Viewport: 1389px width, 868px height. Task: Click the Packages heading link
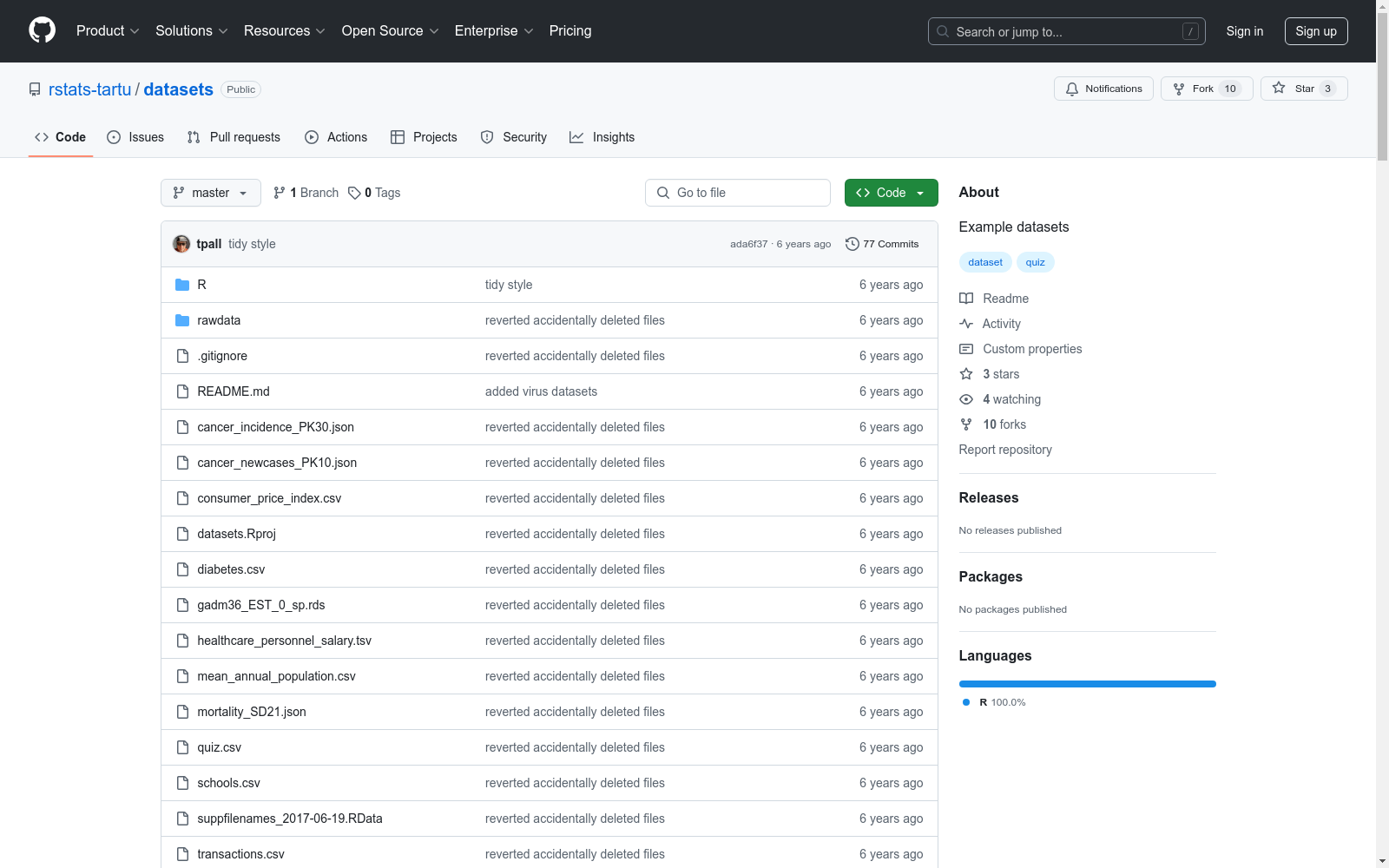[x=991, y=576]
